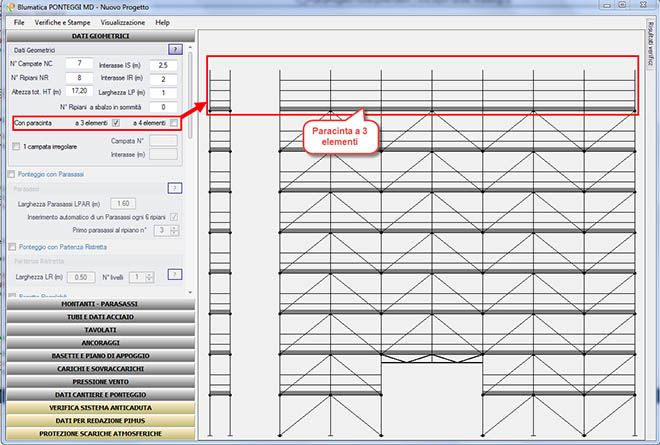Screen dimensions: 660x445
Task: Click the help icon beside Partenza Ristretta
Action: tap(175, 274)
